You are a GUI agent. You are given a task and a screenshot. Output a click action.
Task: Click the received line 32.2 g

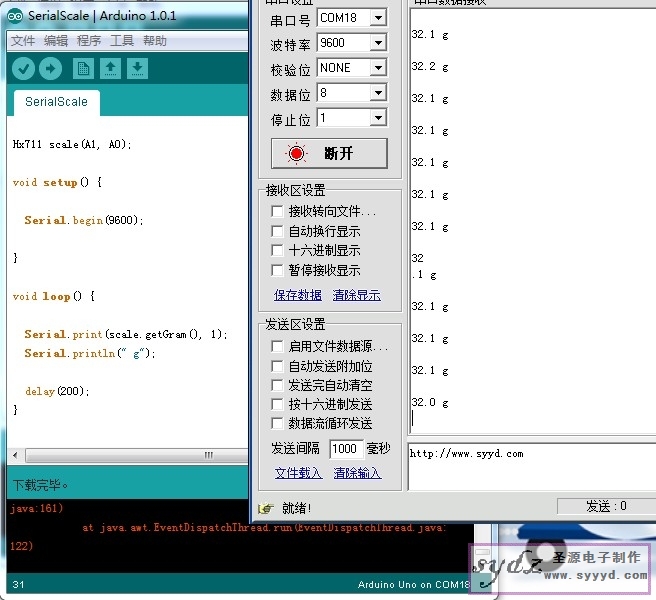tap(430, 67)
